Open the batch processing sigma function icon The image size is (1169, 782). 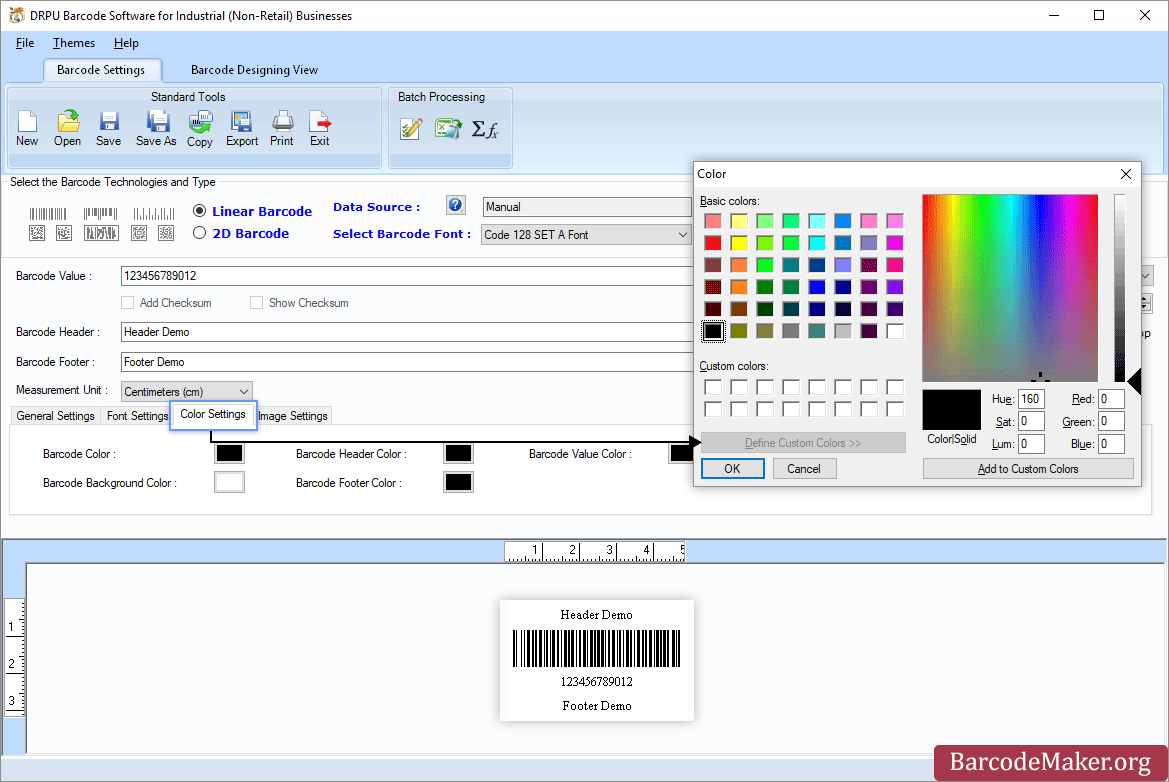(485, 129)
